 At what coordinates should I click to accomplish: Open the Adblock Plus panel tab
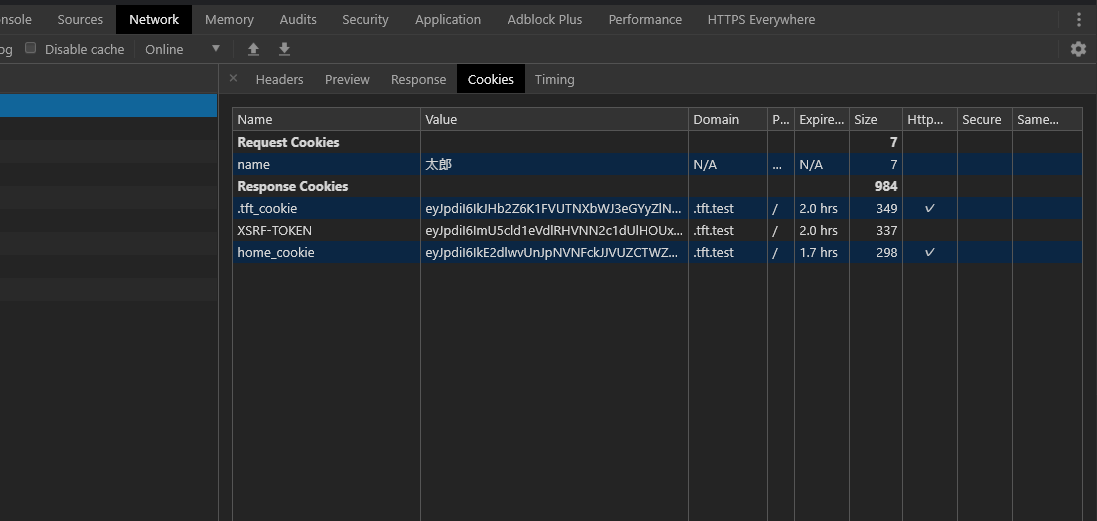pos(544,19)
